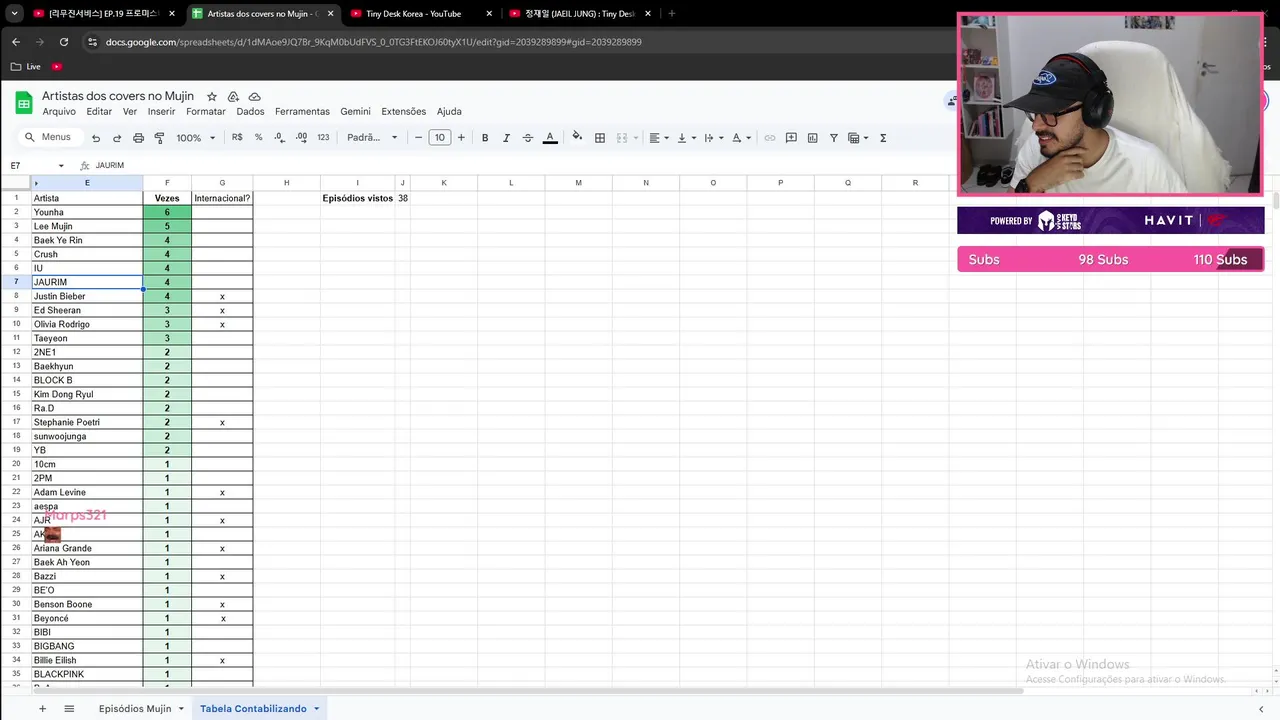1280x720 pixels.
Task: Open the Extensões menu
Action: coord(403,112)
